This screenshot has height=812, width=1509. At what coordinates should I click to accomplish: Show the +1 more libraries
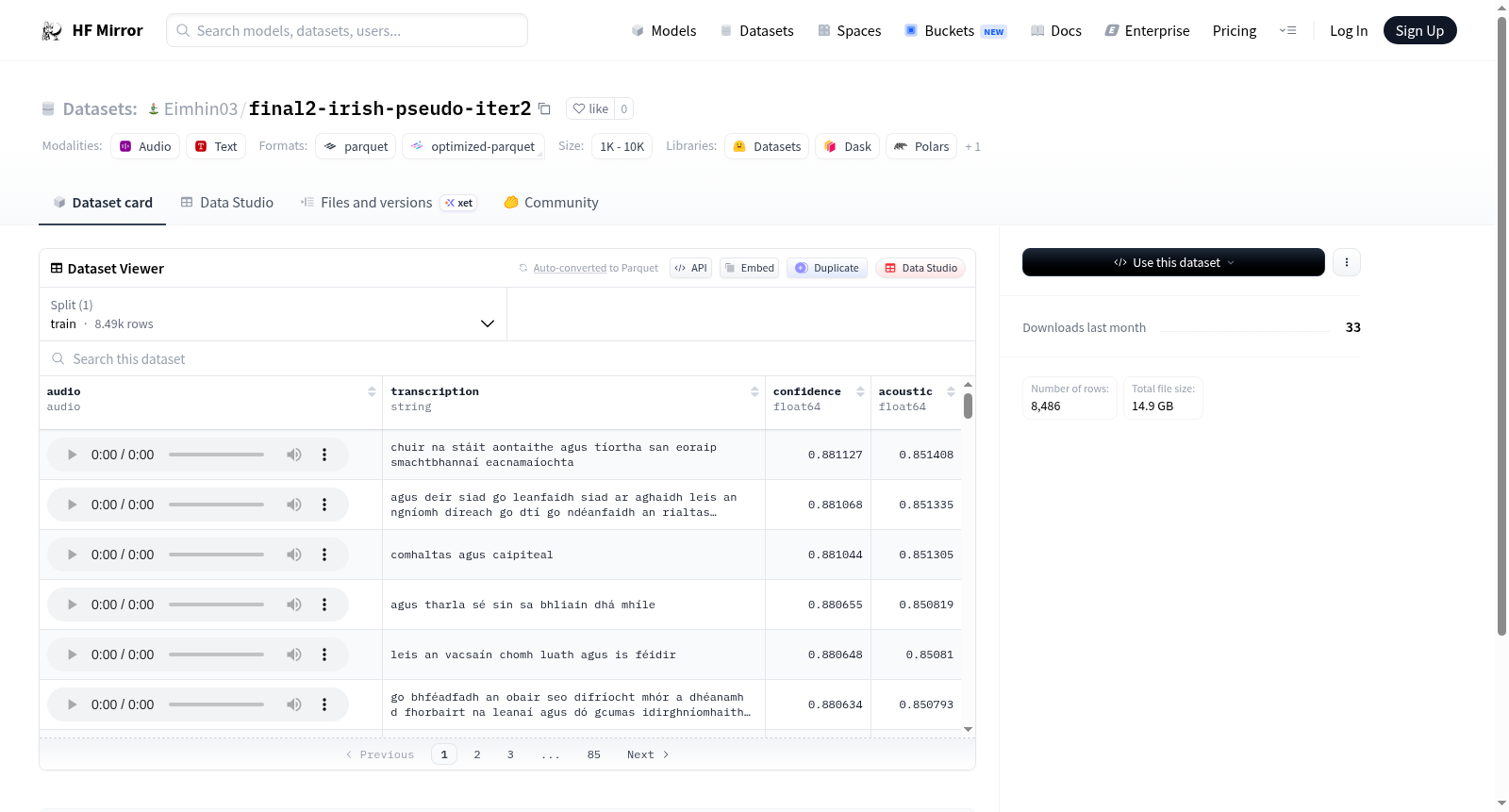973,146
